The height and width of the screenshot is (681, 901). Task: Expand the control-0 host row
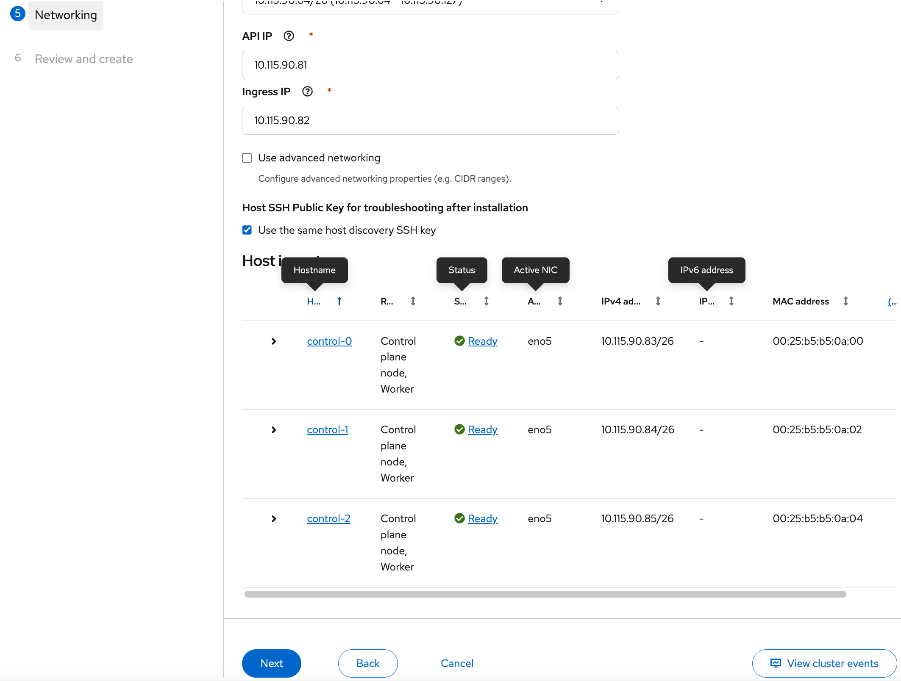tap(273, 341)
